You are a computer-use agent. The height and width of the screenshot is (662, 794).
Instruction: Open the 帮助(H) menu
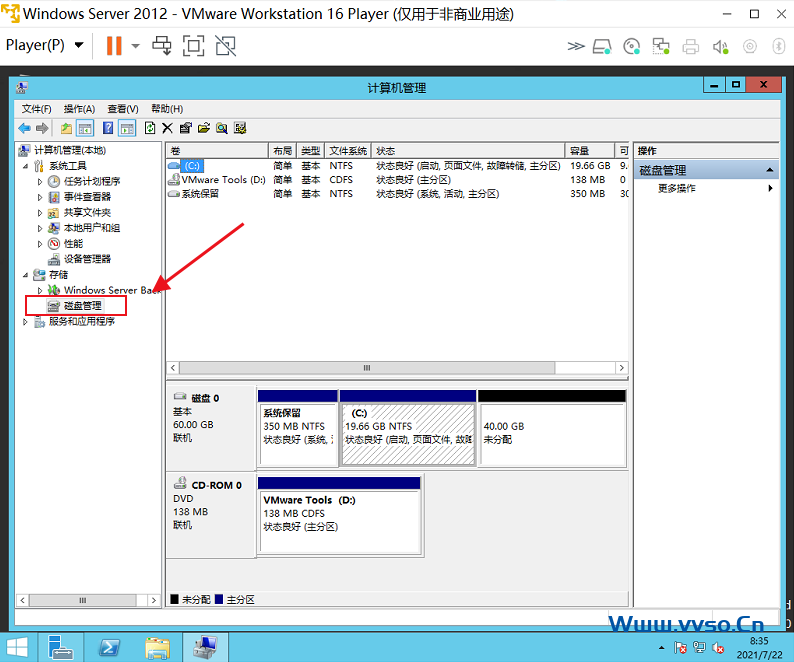click(x=167, y=109)
